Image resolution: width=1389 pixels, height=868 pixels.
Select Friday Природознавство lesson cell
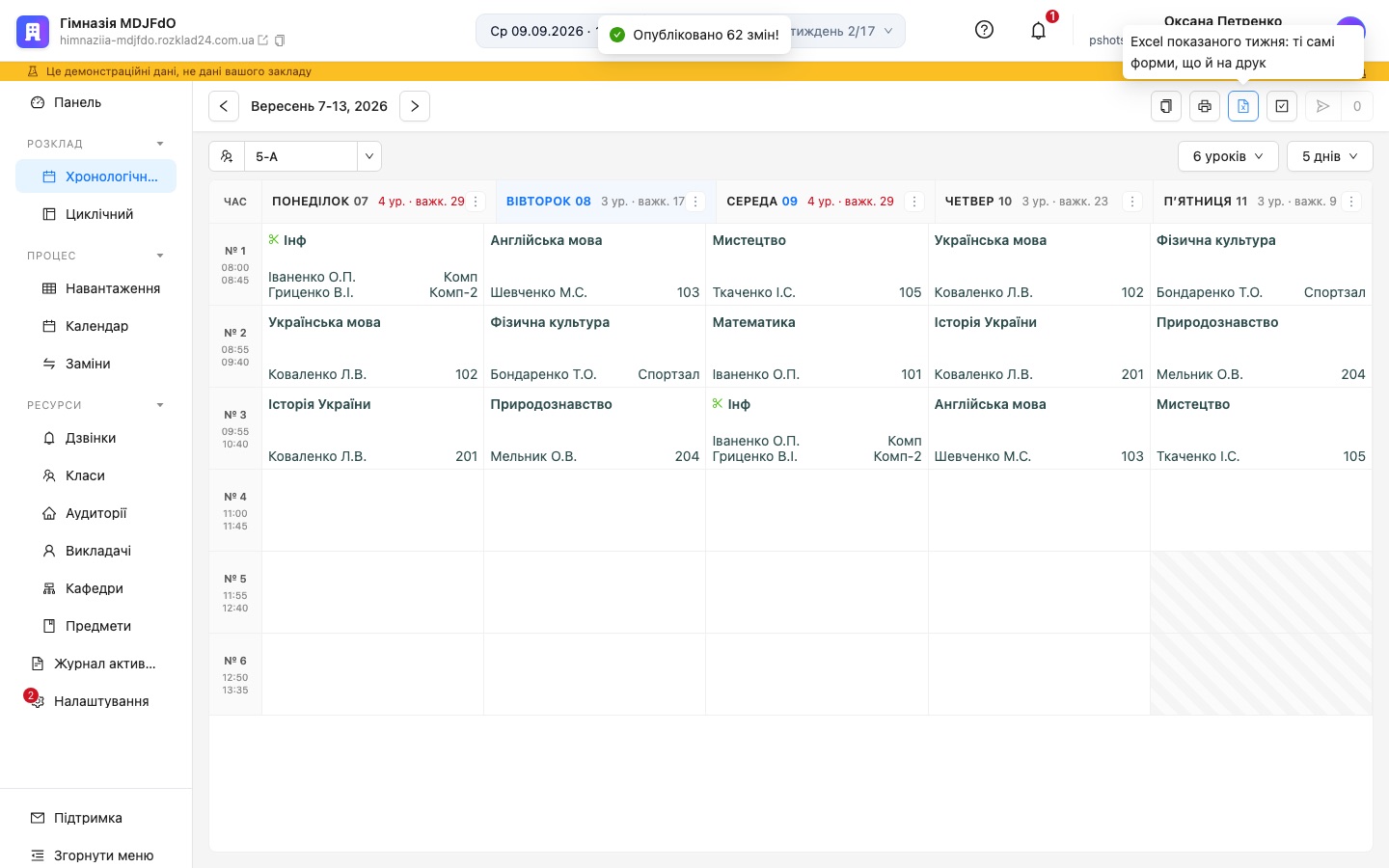click(1261, 346)
